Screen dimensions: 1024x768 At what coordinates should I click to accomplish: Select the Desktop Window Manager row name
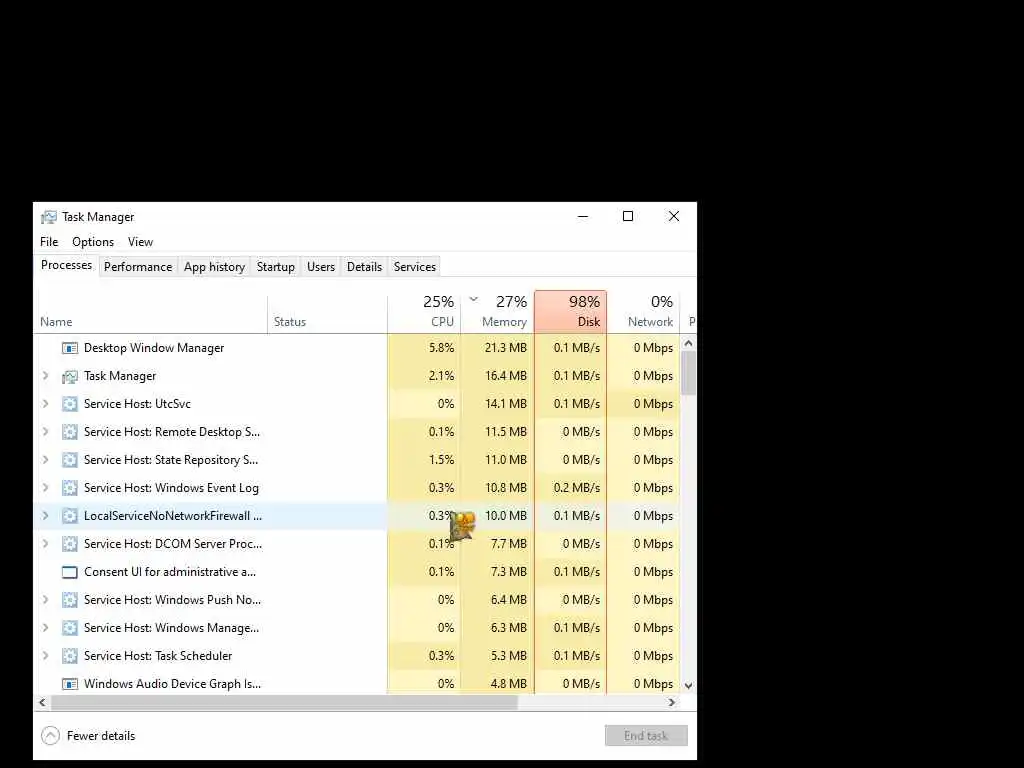154,348
